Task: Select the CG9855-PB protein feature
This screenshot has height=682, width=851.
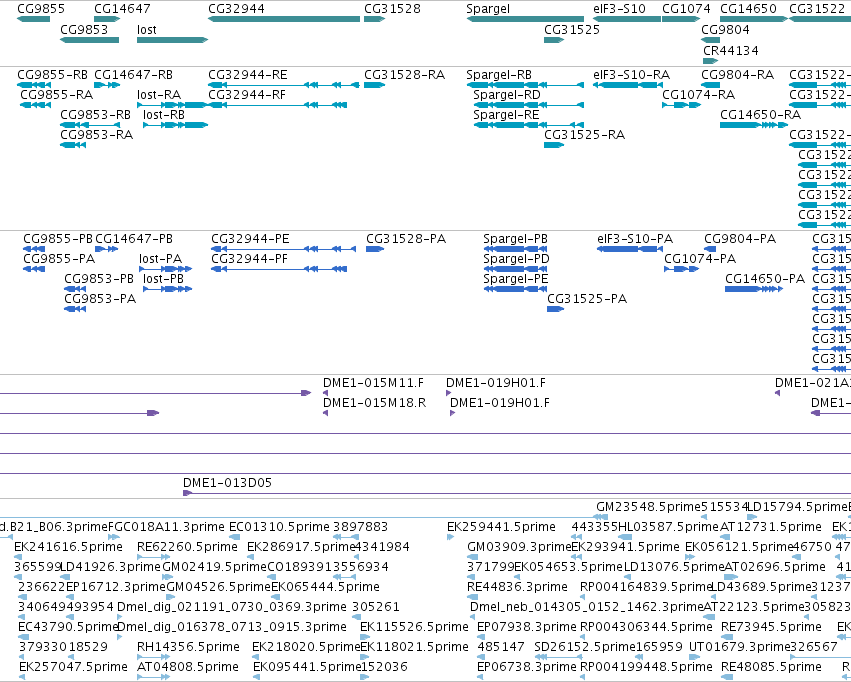Action: point(34,248)
